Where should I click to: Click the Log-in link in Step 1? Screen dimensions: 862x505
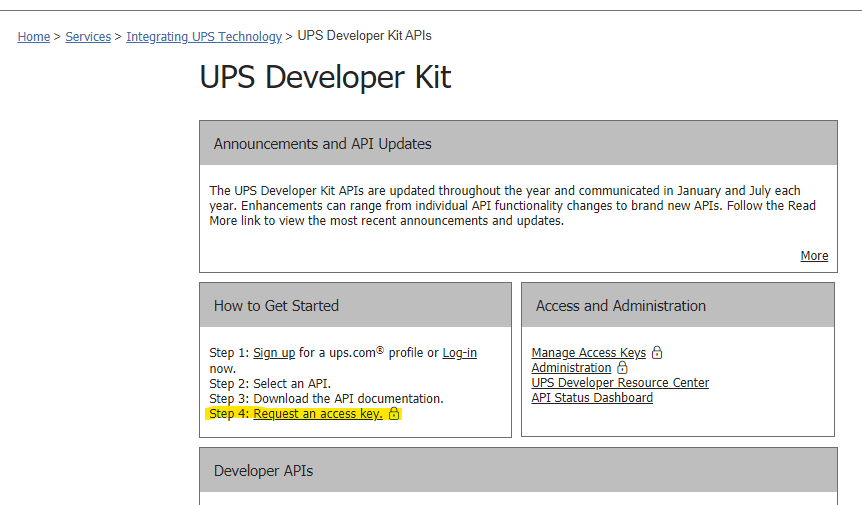[460, 353]
